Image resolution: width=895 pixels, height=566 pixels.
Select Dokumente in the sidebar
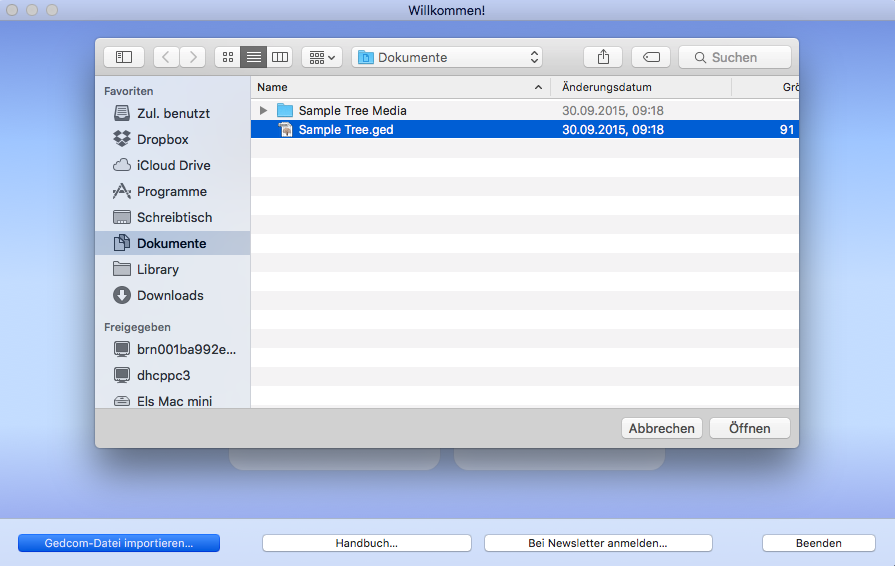tap(172, 243)
